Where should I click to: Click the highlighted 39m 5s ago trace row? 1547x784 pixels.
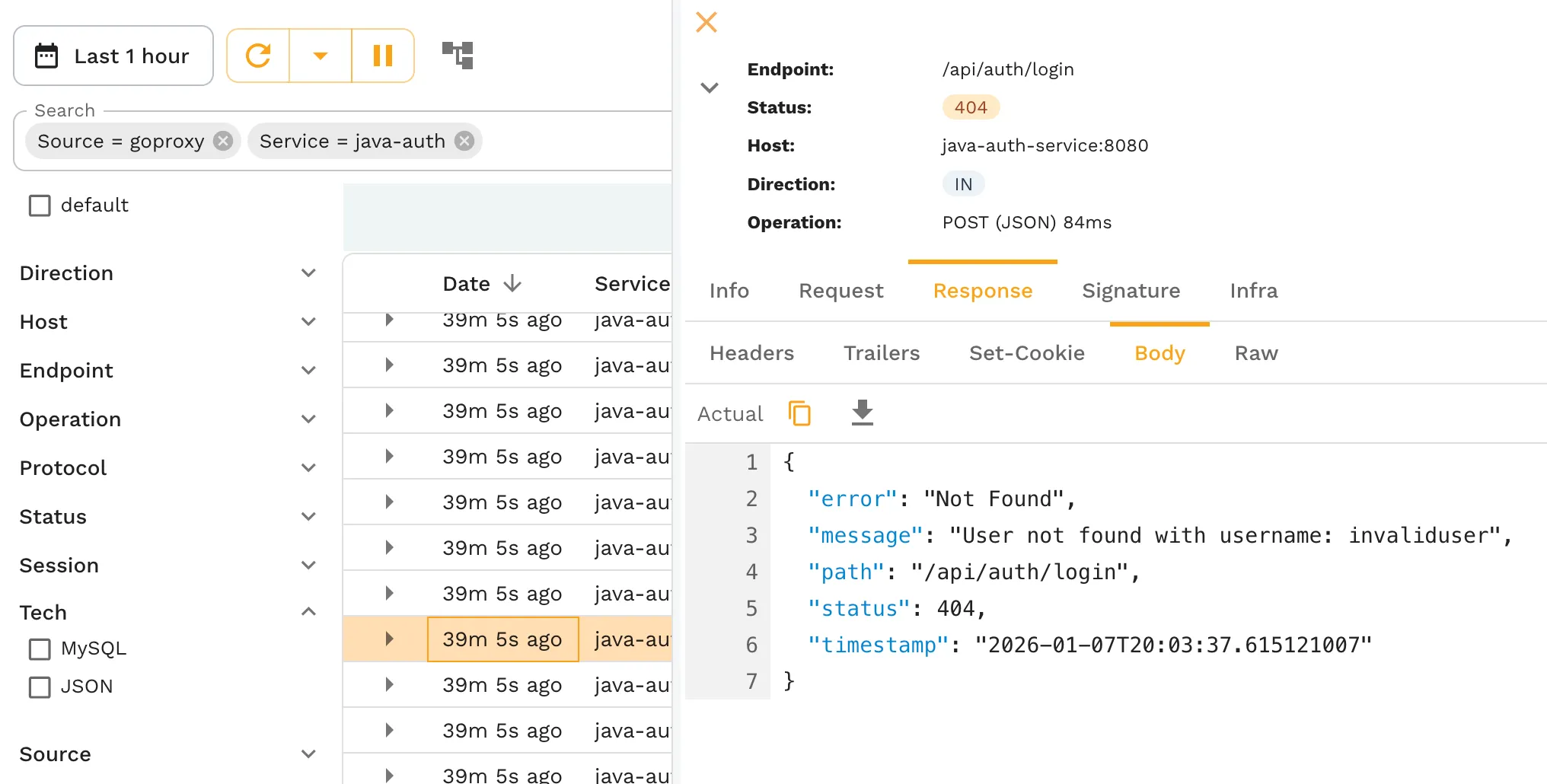point(502,639)
